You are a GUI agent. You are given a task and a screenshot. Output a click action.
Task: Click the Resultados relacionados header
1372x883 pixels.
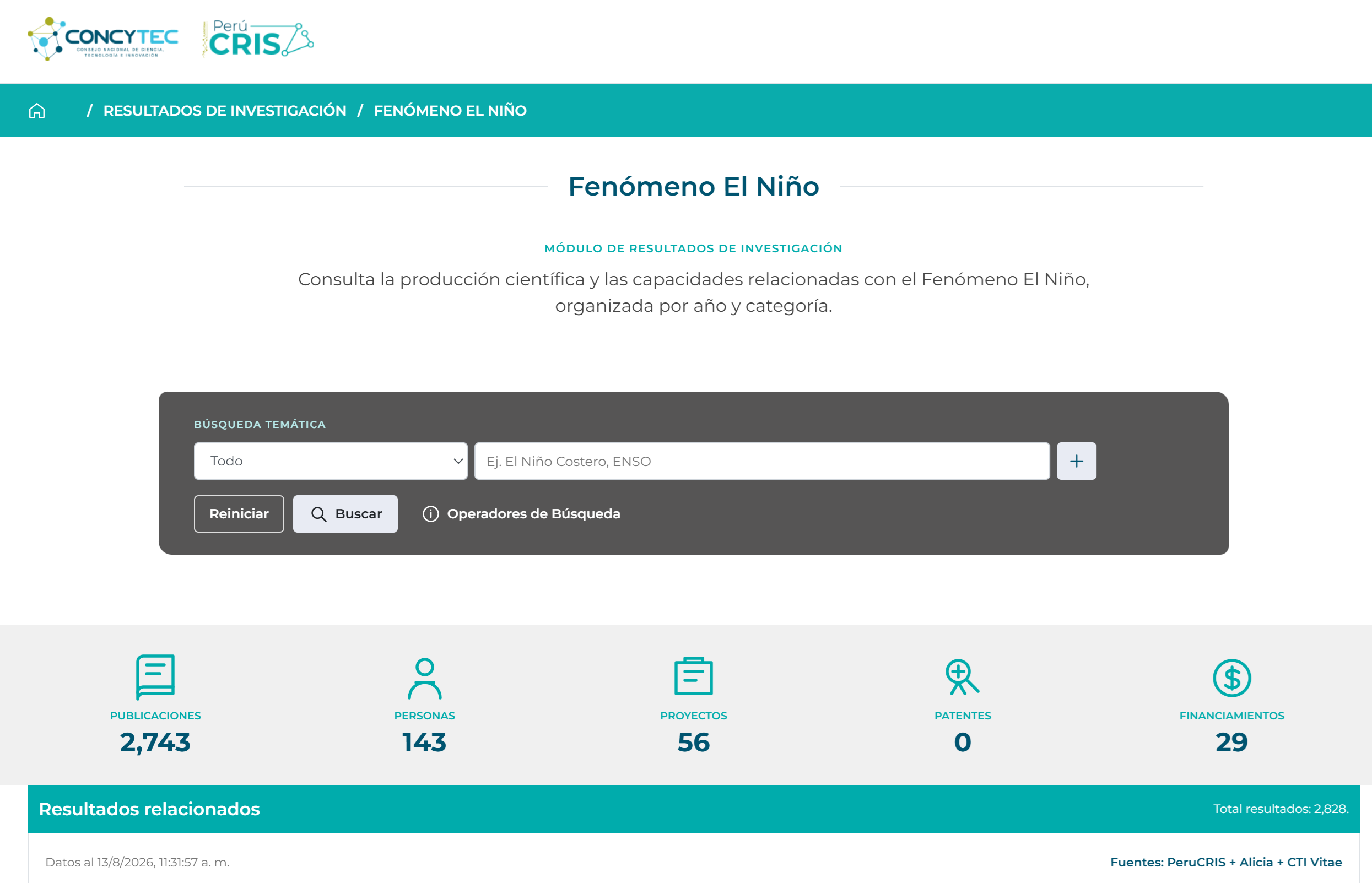[149, 809]
